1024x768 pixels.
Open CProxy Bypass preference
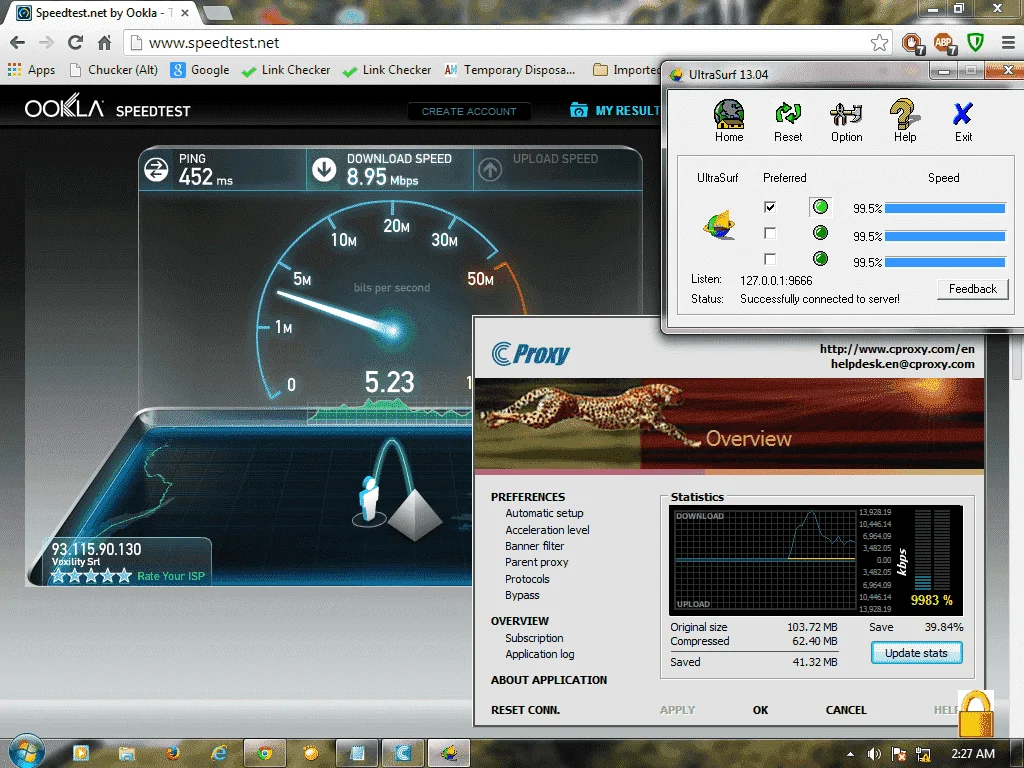(522, 595)
